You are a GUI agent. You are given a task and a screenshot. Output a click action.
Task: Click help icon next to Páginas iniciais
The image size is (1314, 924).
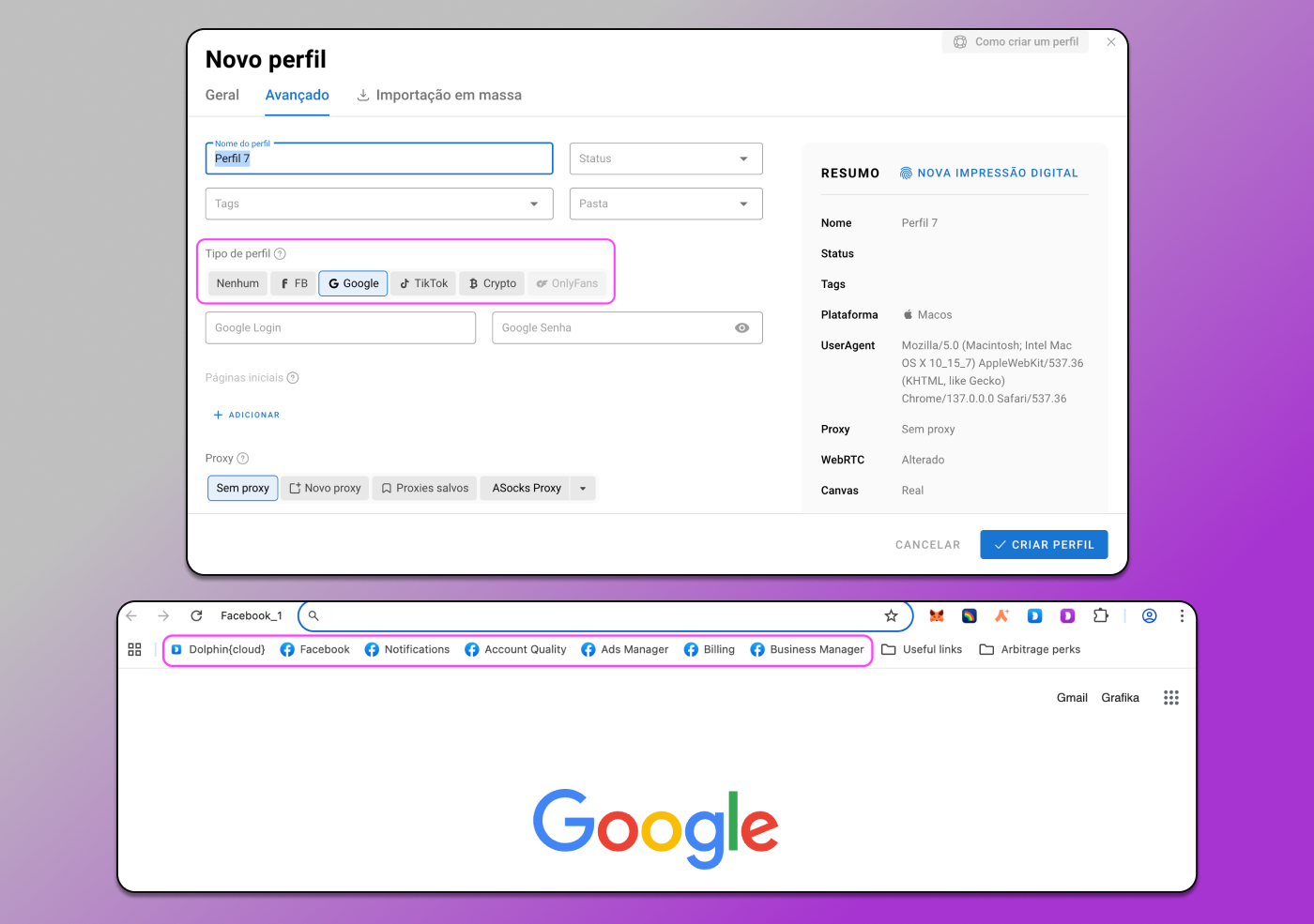point(293,378)
